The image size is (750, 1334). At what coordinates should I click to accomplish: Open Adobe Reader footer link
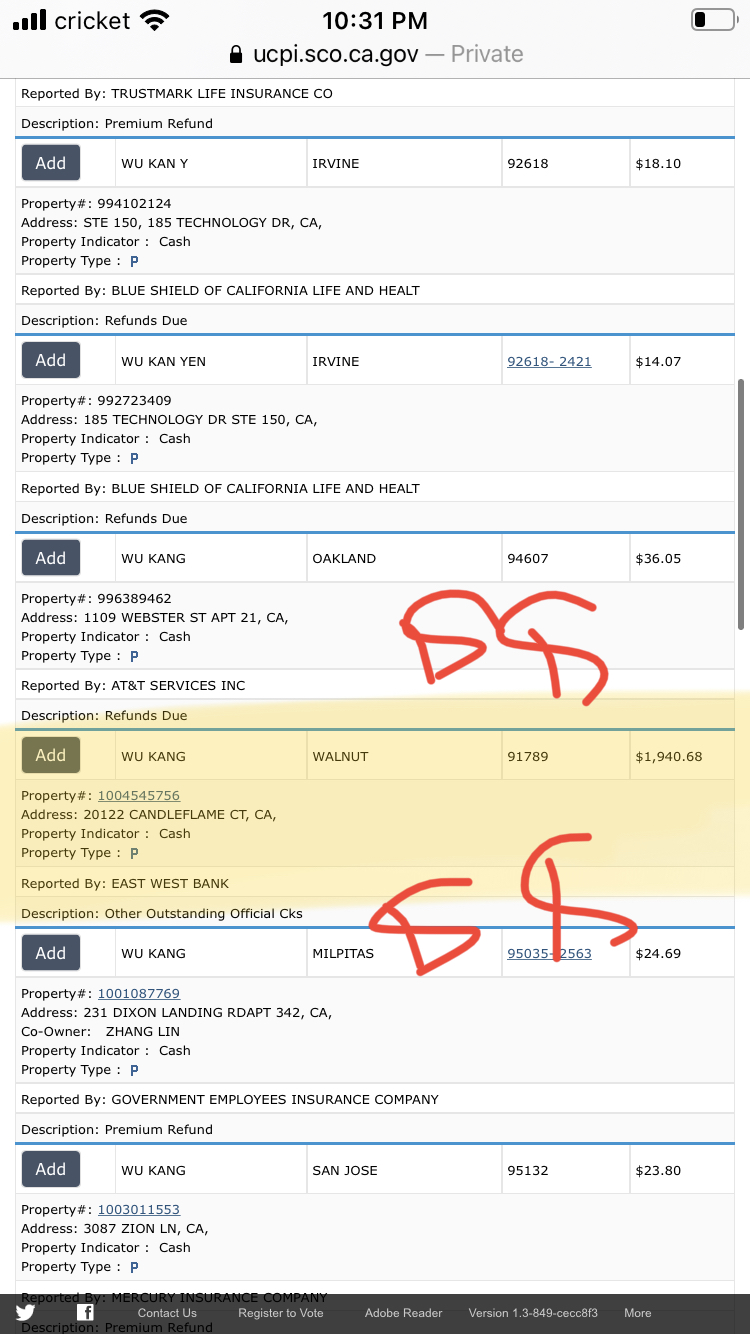pyautogui.click(x=403, y=1313)
